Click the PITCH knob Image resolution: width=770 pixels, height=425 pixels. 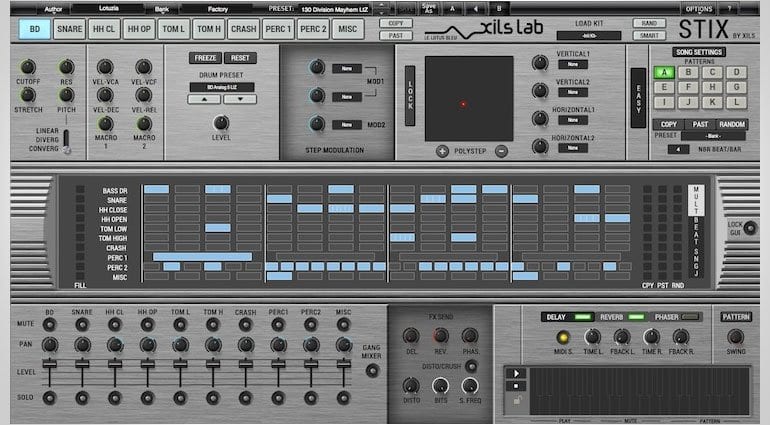point(66,94)
